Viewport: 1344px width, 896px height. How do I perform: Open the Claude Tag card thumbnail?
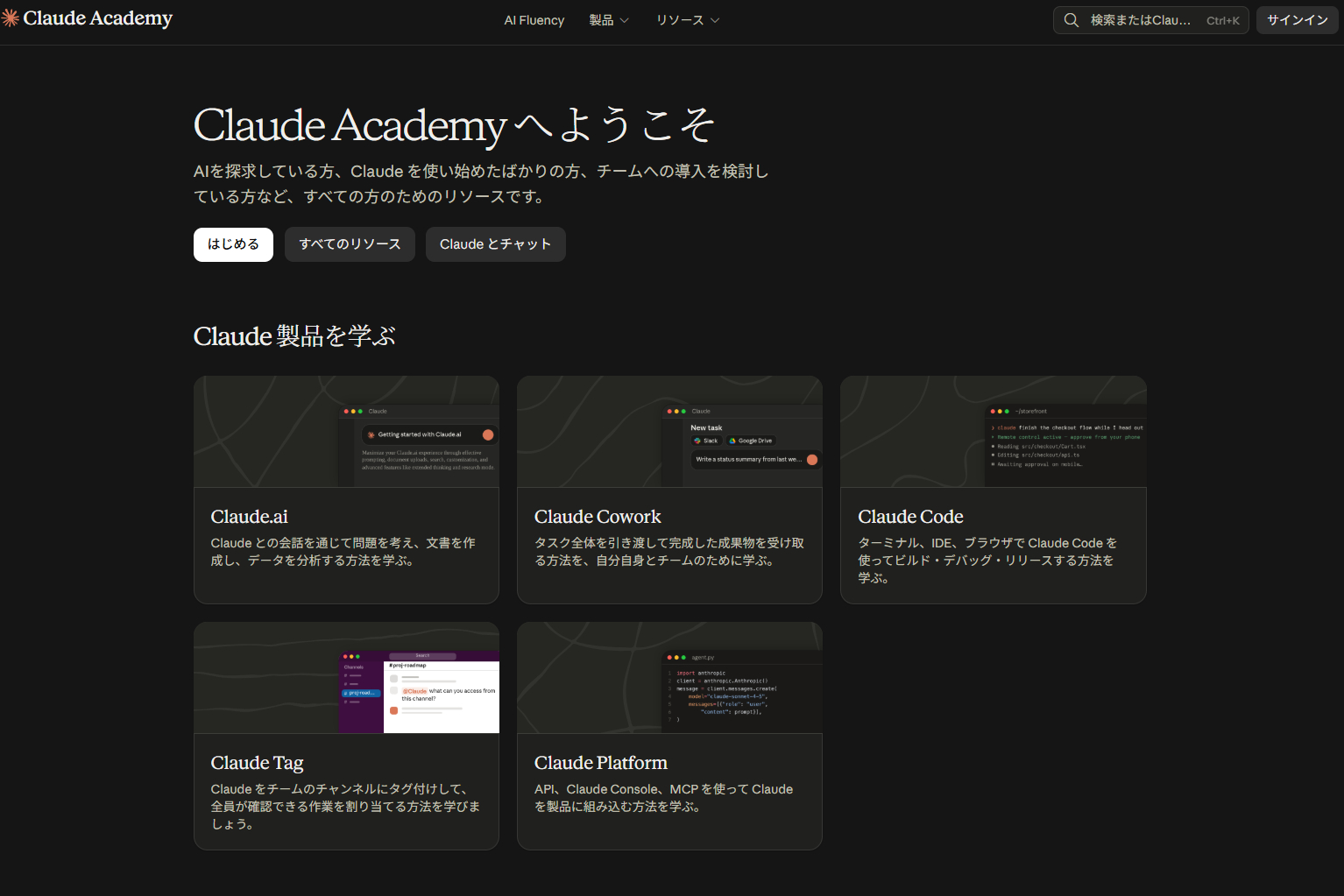[346, 678]
